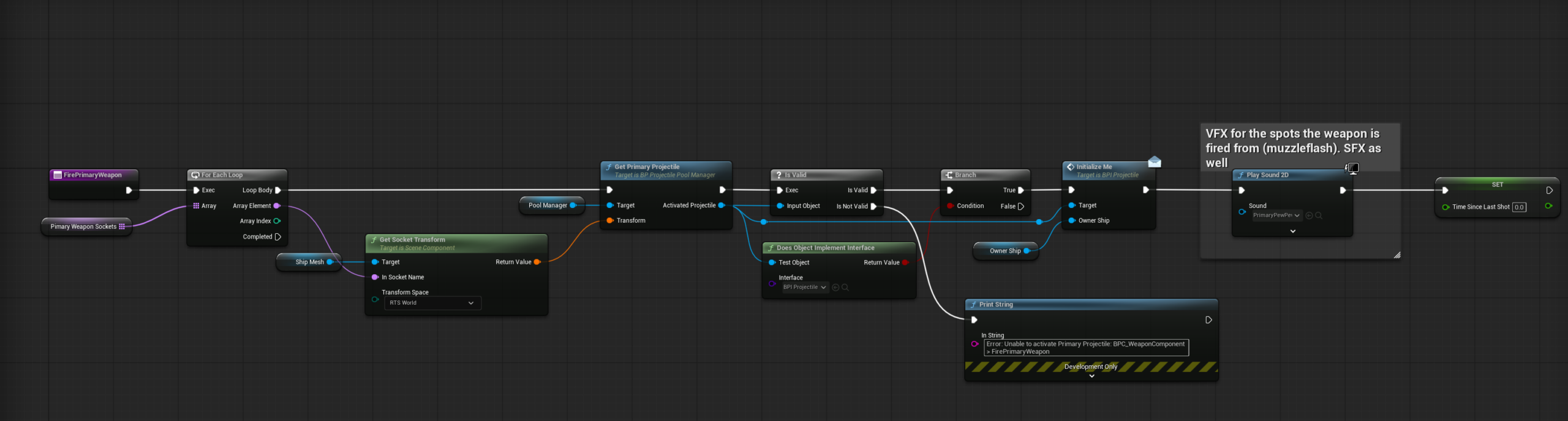The height and width of the screenshot is (421, 1568).
Task: Click the Return Value pin on Get Socket Transform
Action: point(537,262)
